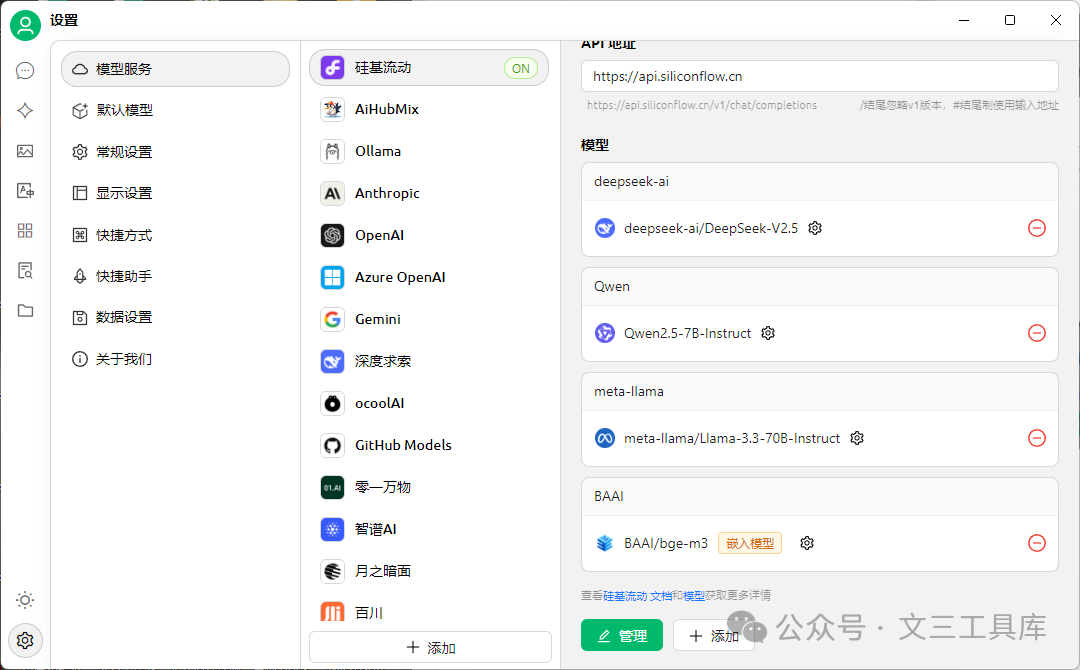Open settings for DeepSeek-V2.5 model

pyautogui.click(x=815, y=228)
